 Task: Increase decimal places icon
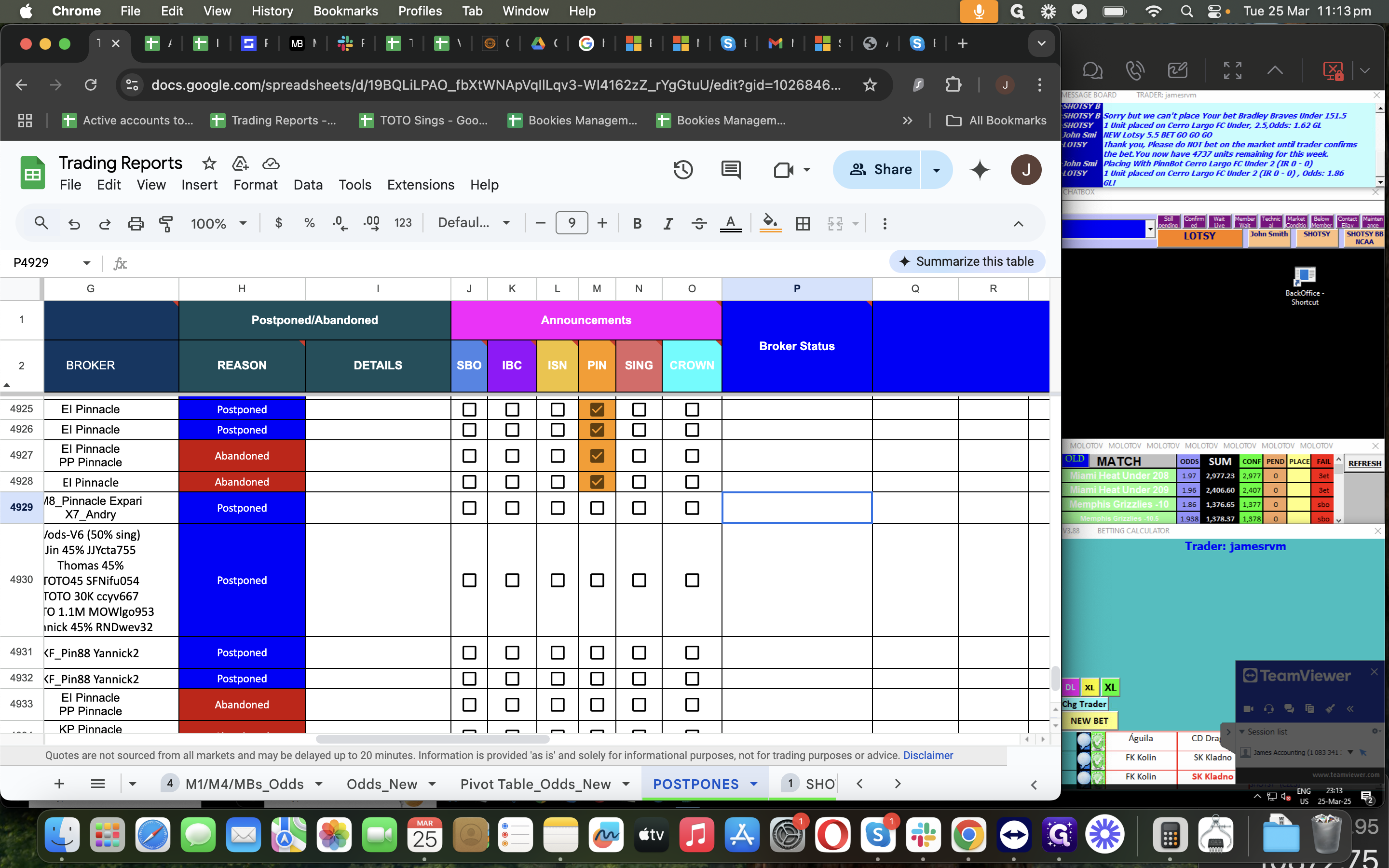tap(371, 223)
